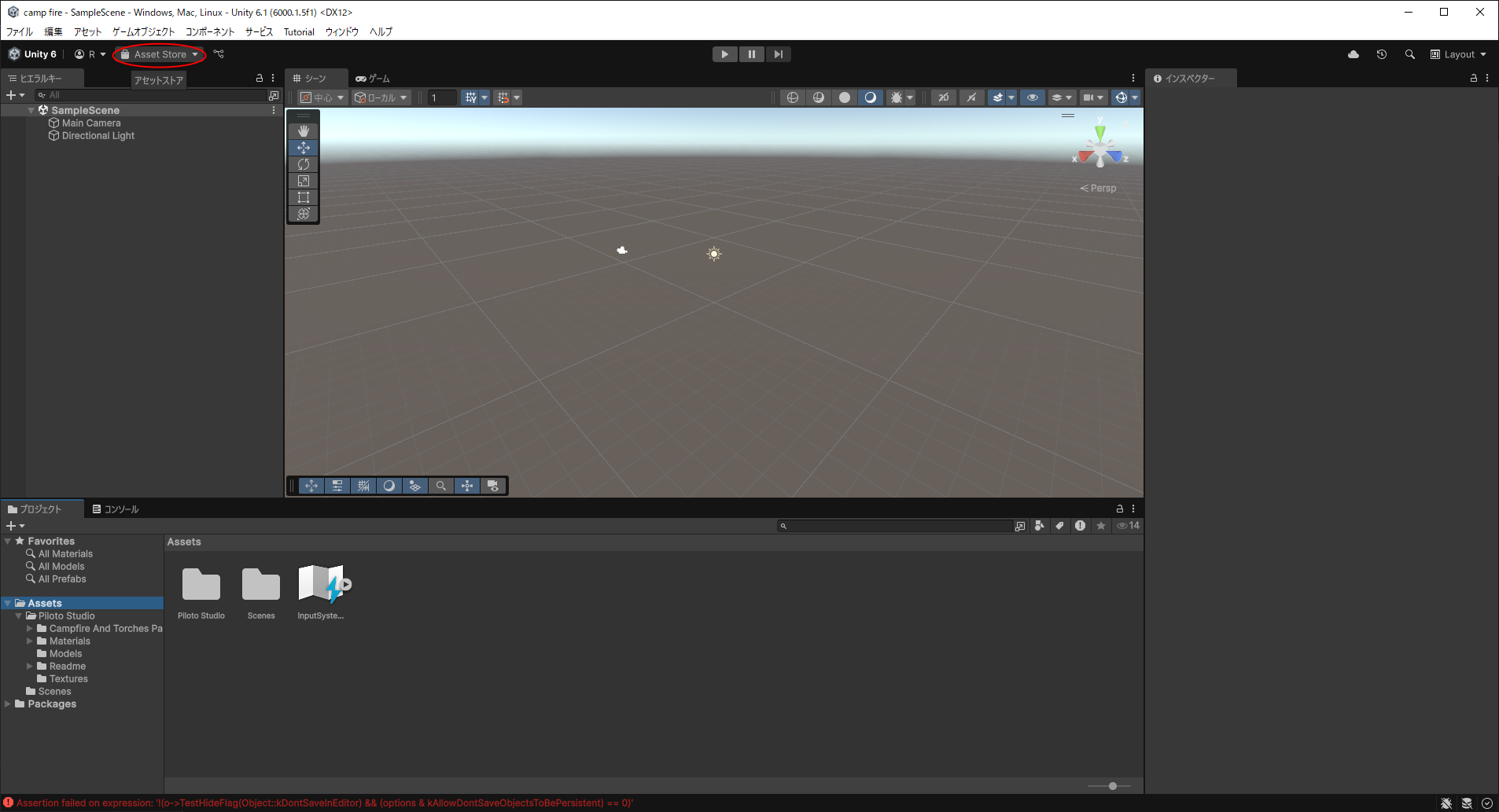The height and width of the screenshot is (812, 1499).
Task: Toggle scene effects skybox button
Action: pos(997,97)
